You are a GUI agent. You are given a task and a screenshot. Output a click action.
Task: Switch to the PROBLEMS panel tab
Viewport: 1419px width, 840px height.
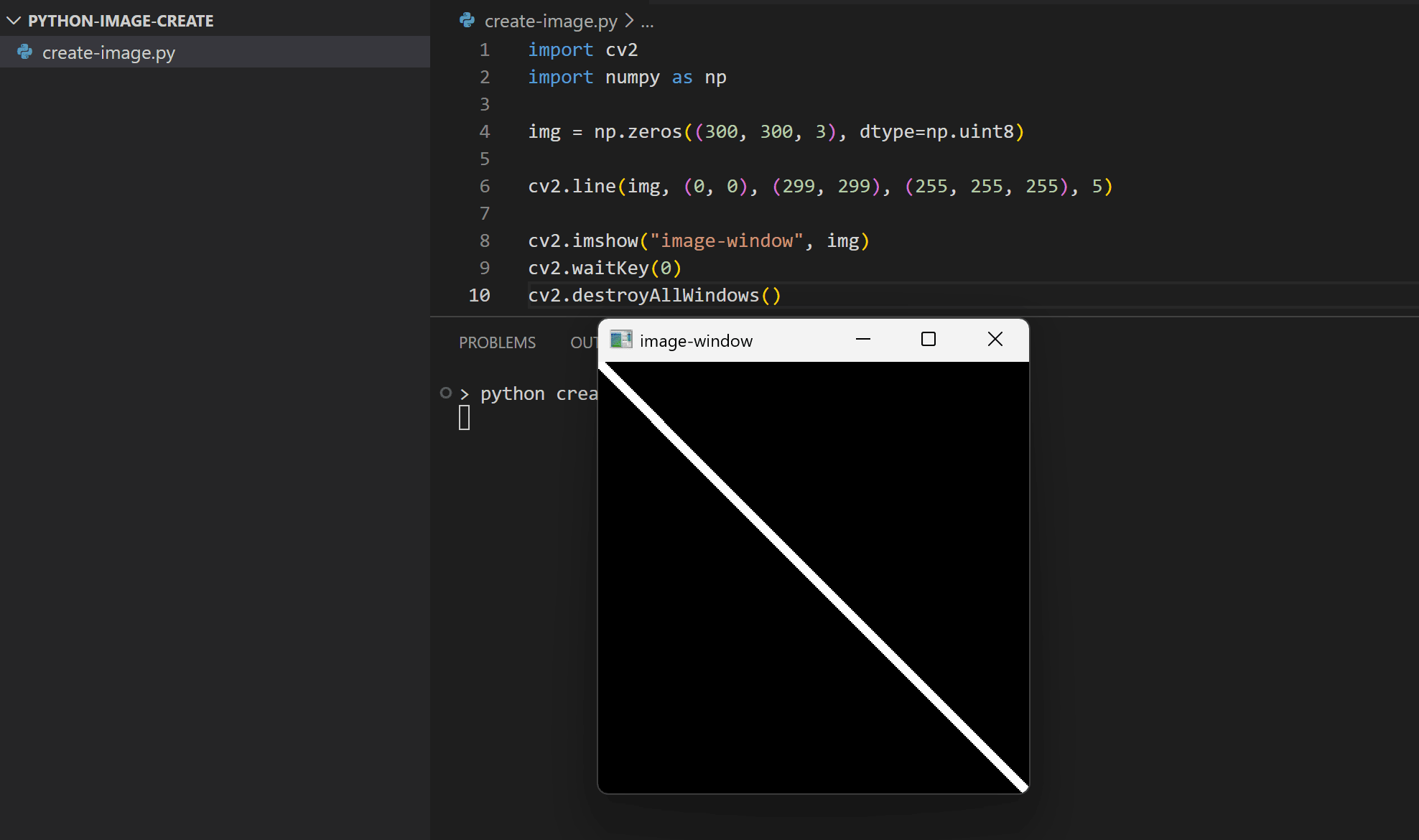click(497, 342)
